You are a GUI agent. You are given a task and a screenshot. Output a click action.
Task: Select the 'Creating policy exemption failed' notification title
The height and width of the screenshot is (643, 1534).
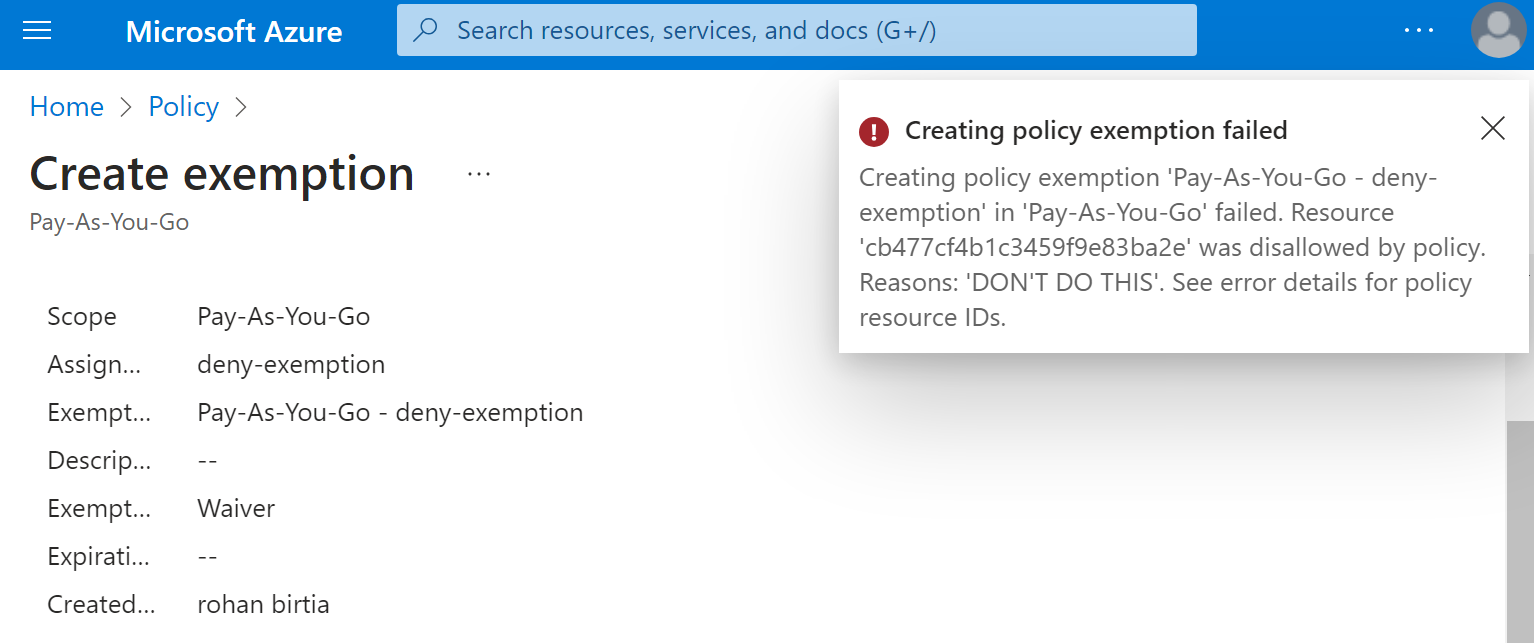tap(1096, 131)
